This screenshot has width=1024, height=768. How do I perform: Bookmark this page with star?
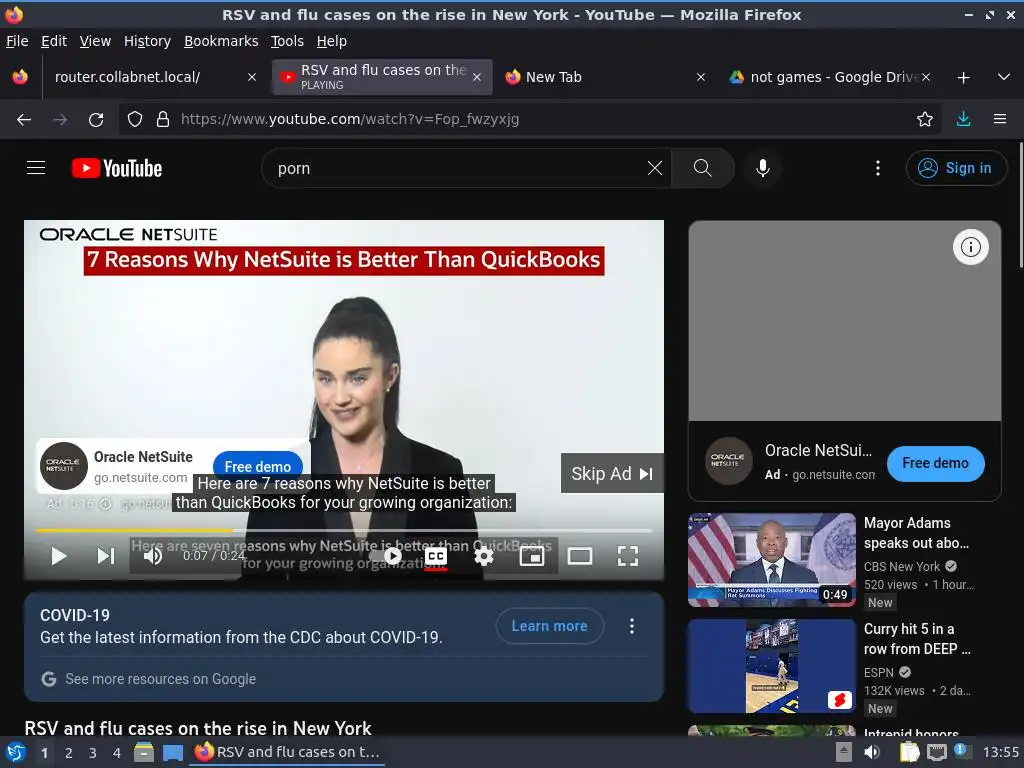coord(924,119)
